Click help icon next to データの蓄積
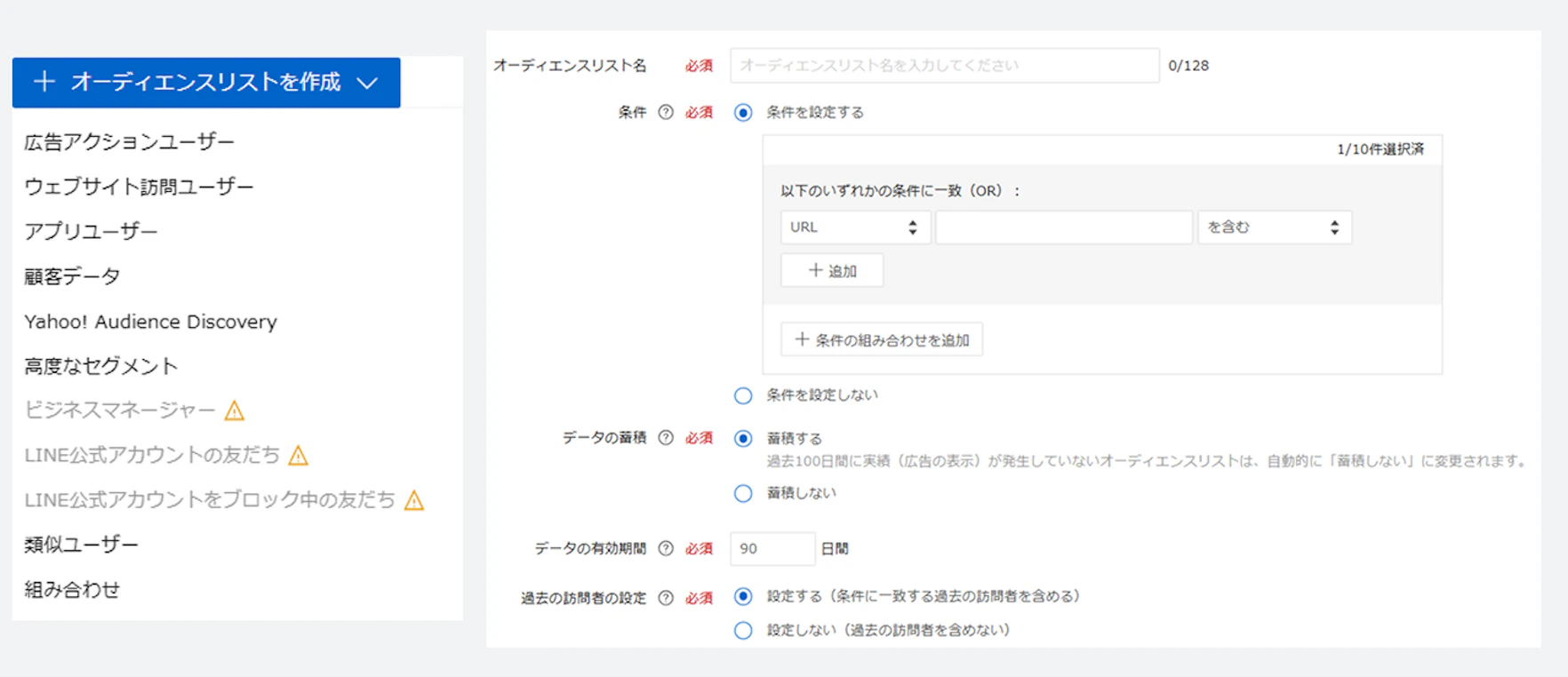 pyautogui.click(x=666, y=437)
